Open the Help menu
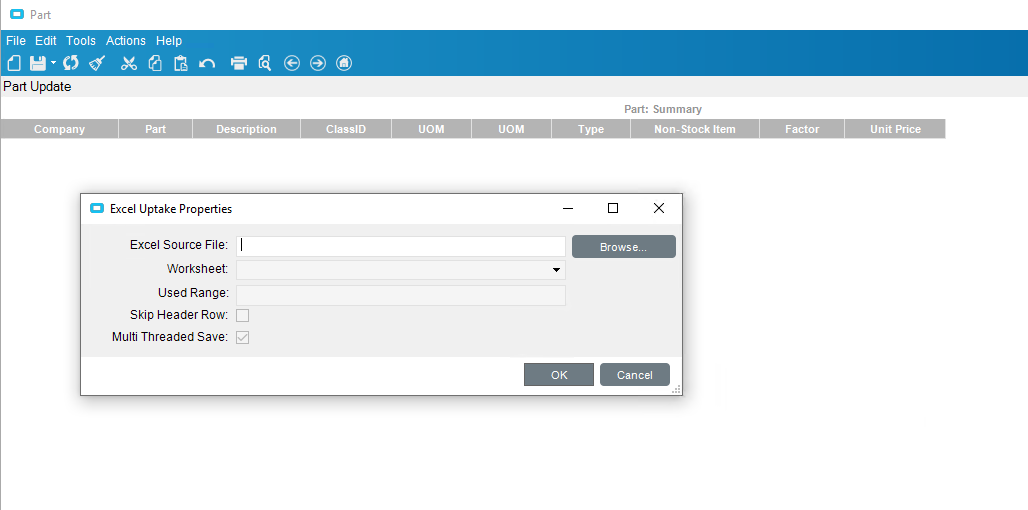 [168, 41]
